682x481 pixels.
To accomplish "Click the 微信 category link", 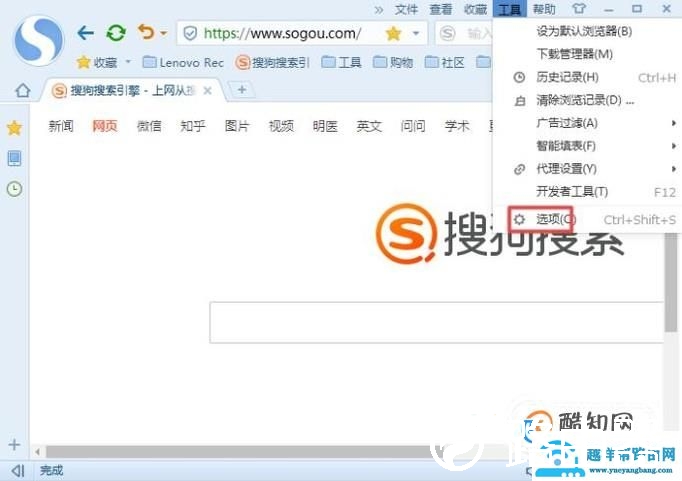I will click(149, 126).
